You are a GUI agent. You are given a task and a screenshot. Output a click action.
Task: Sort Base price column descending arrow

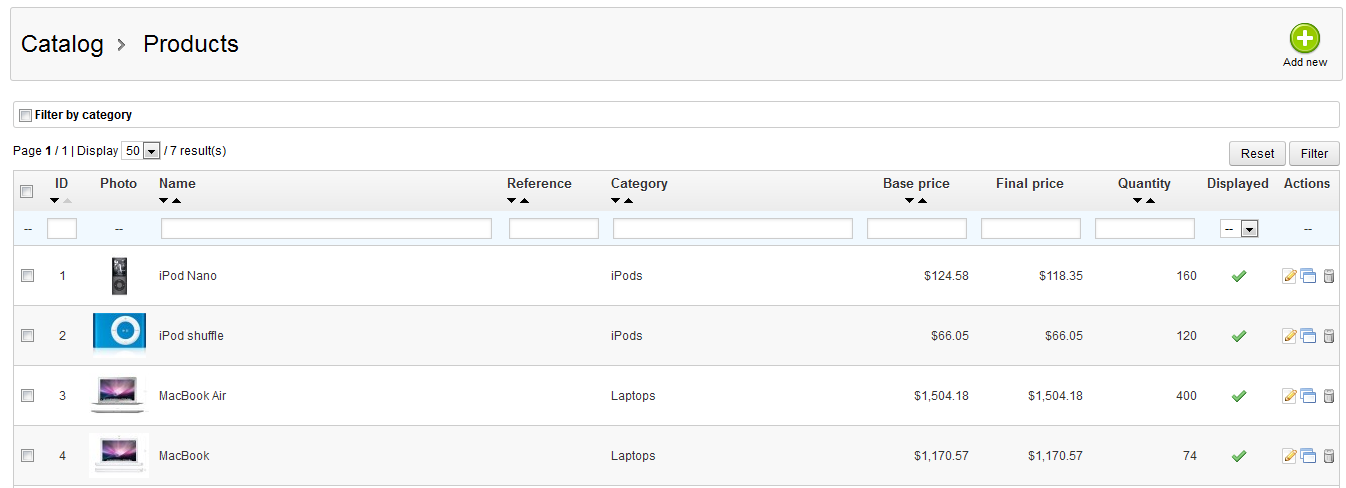909,201
